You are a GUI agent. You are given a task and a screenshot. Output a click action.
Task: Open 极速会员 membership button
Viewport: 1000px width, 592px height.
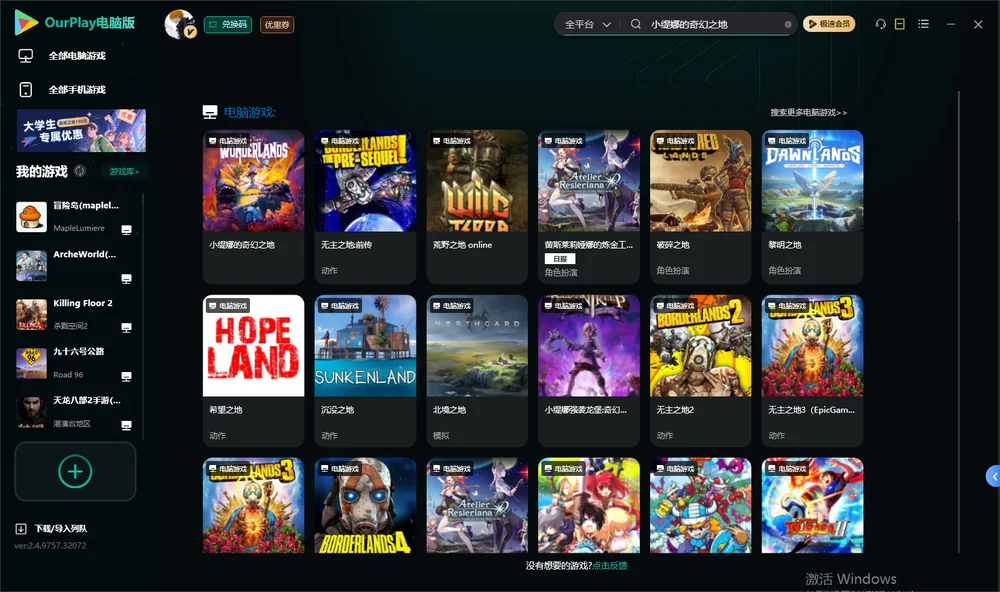pos(829,24)
